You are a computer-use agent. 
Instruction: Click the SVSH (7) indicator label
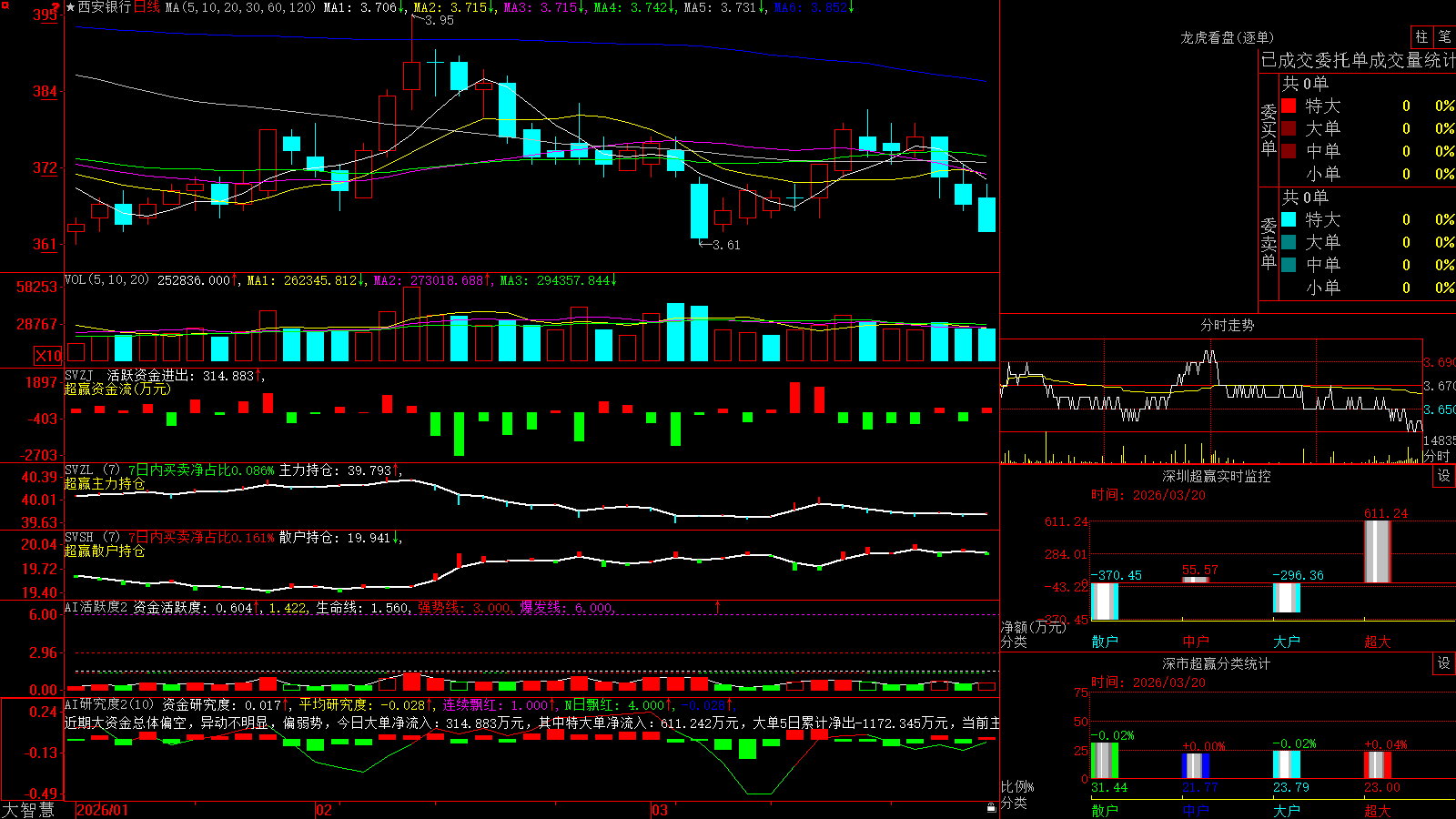[92, 537]
